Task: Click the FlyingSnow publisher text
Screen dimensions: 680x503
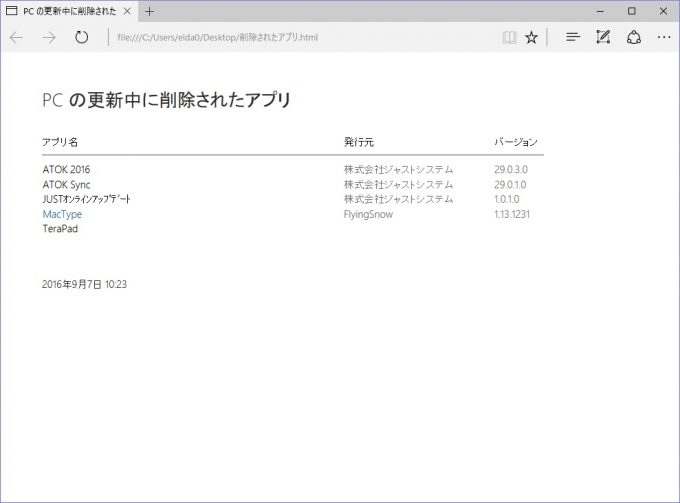Action: 368,214
